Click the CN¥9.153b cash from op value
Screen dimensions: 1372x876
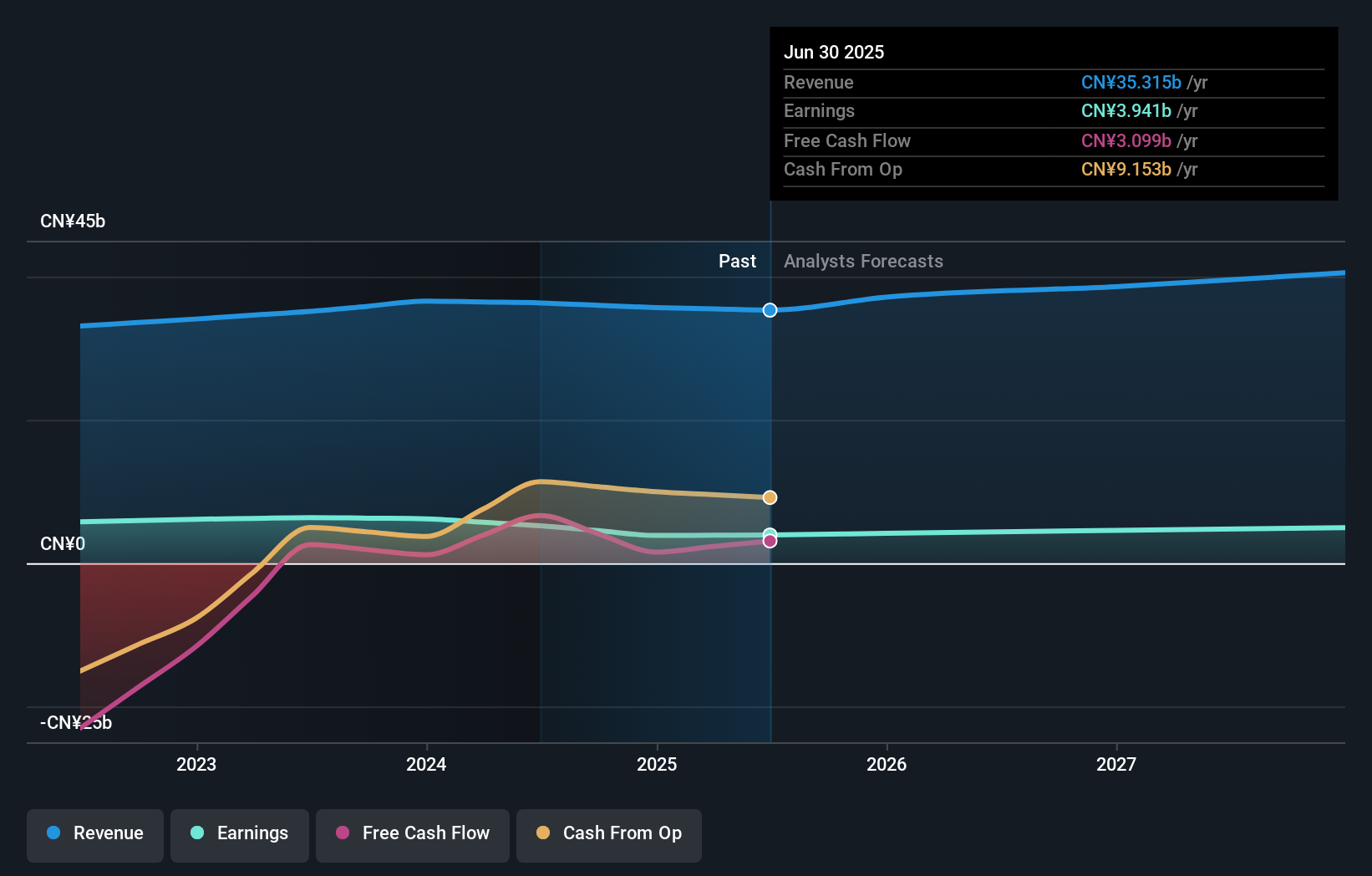coord(1126,169)
